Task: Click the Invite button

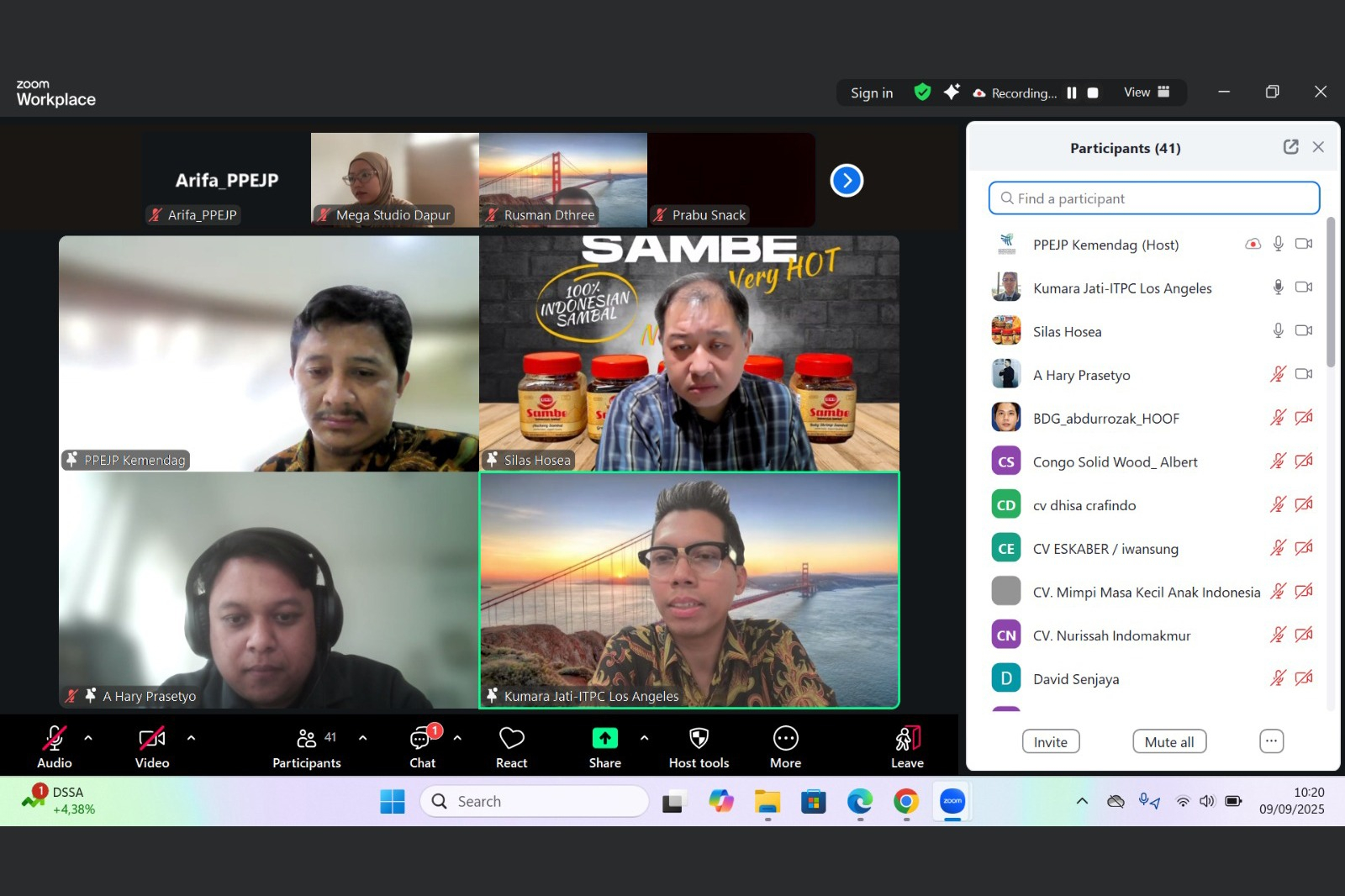Action: 1051,741
